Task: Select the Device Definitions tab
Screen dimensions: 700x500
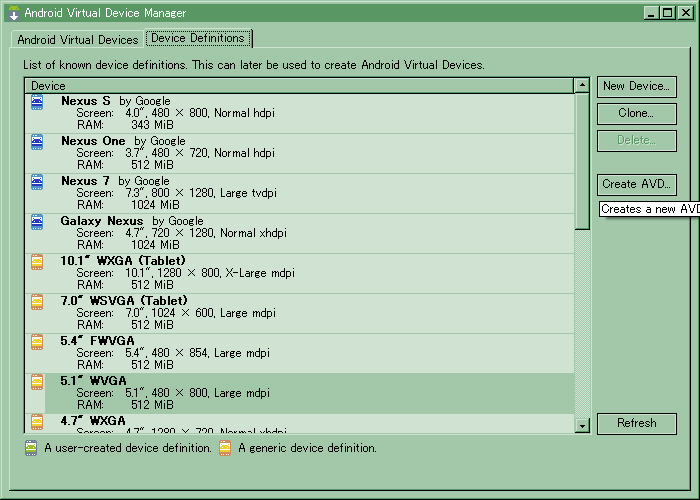Action: coord(198,38)
